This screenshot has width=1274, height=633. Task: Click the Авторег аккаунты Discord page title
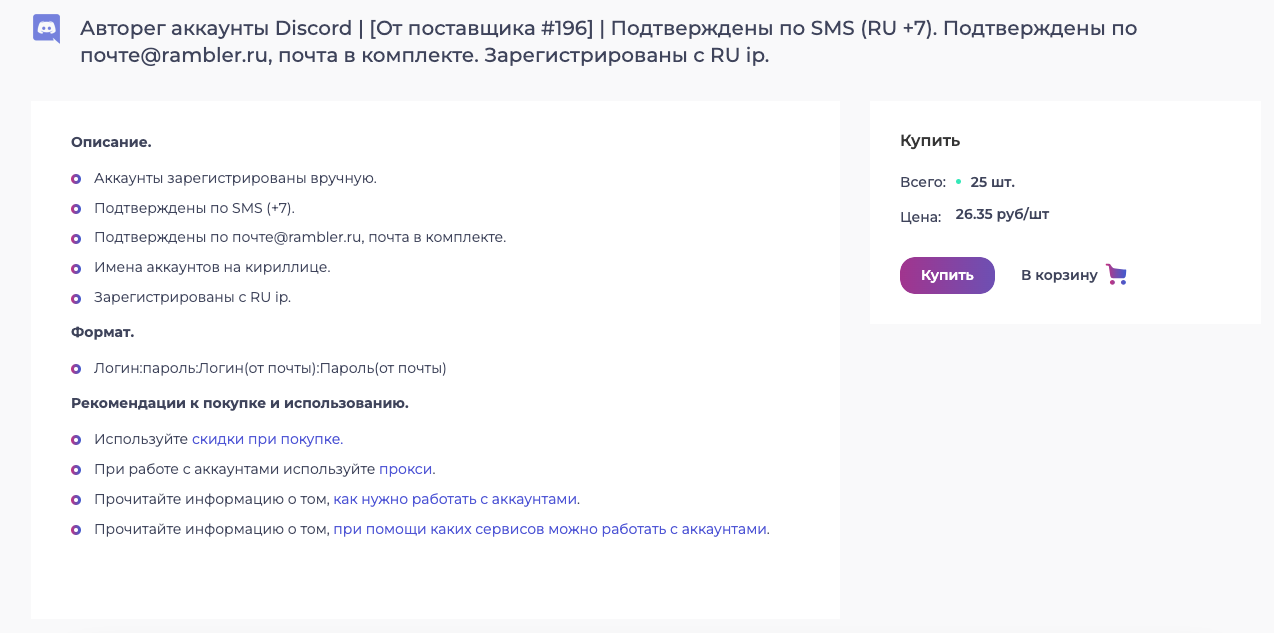[x=608, y=41]
